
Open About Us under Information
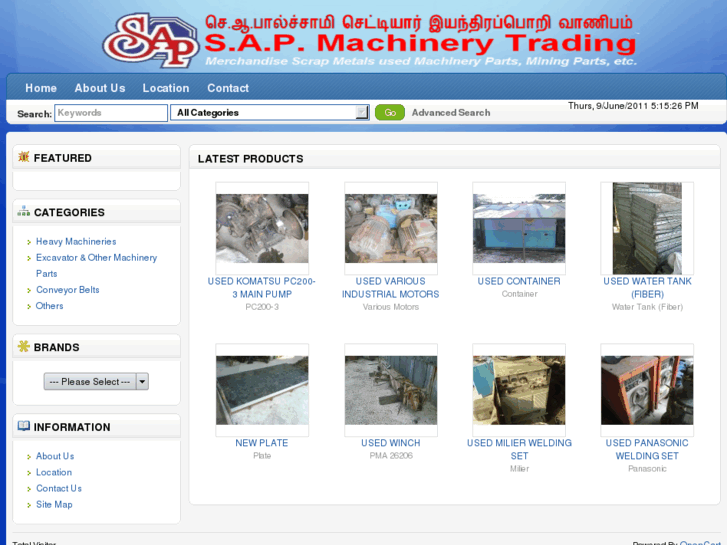[x=55, y=456]
